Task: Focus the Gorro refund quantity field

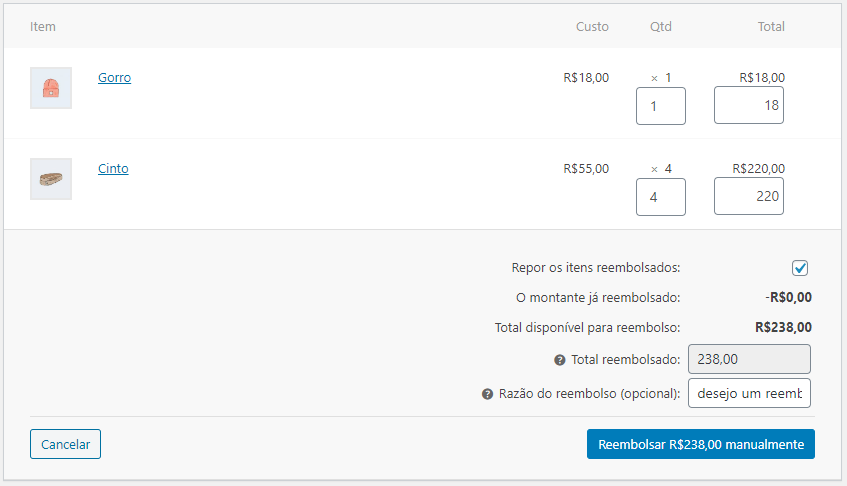Action: pos(660,106)
